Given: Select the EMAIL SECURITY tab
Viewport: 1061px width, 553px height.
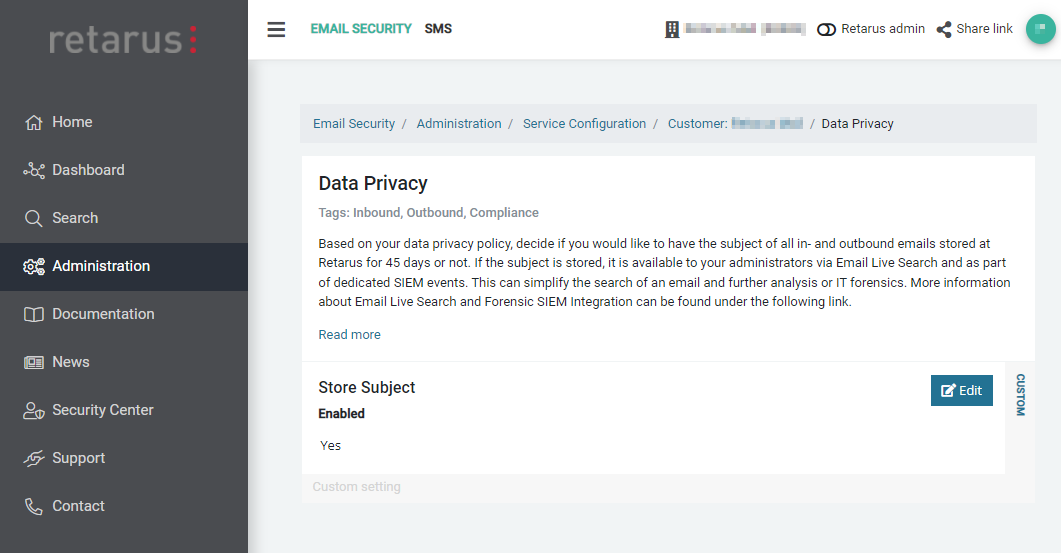Looking at the screenshot, I should tap(361, 29).
